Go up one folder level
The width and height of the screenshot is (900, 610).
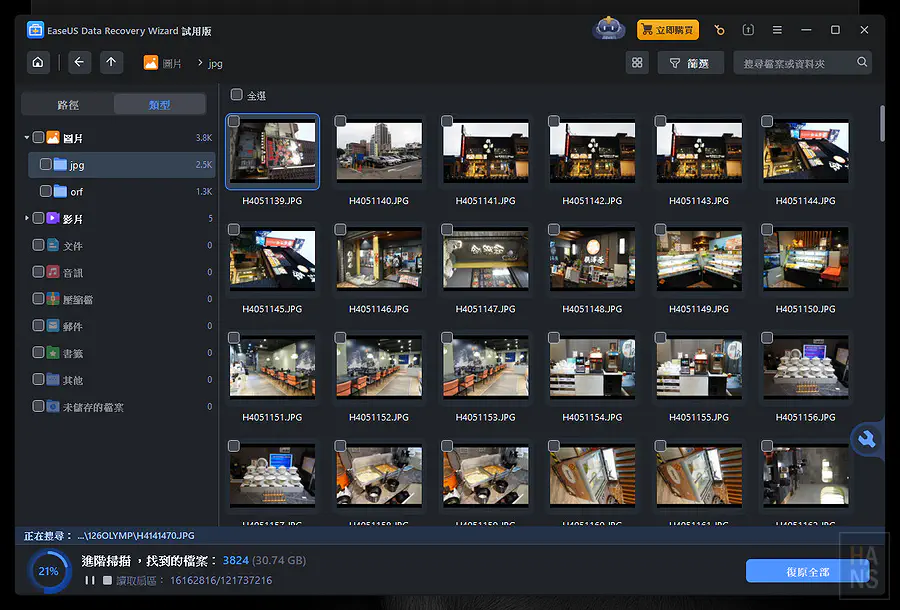pyautogui.click(x=111, y=63)
